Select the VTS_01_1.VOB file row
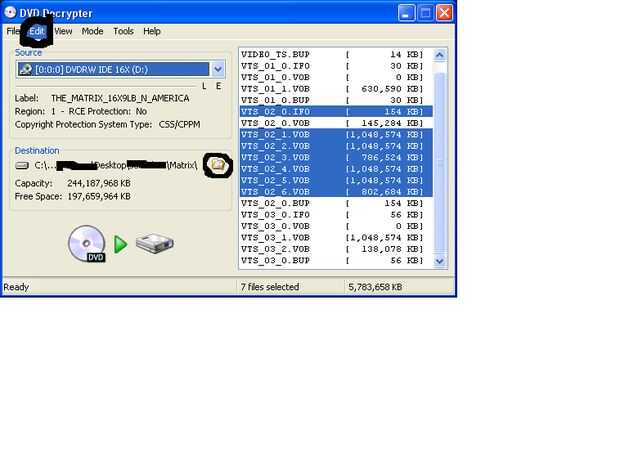Viewport: 620px width, 466px height. [336, 89]
